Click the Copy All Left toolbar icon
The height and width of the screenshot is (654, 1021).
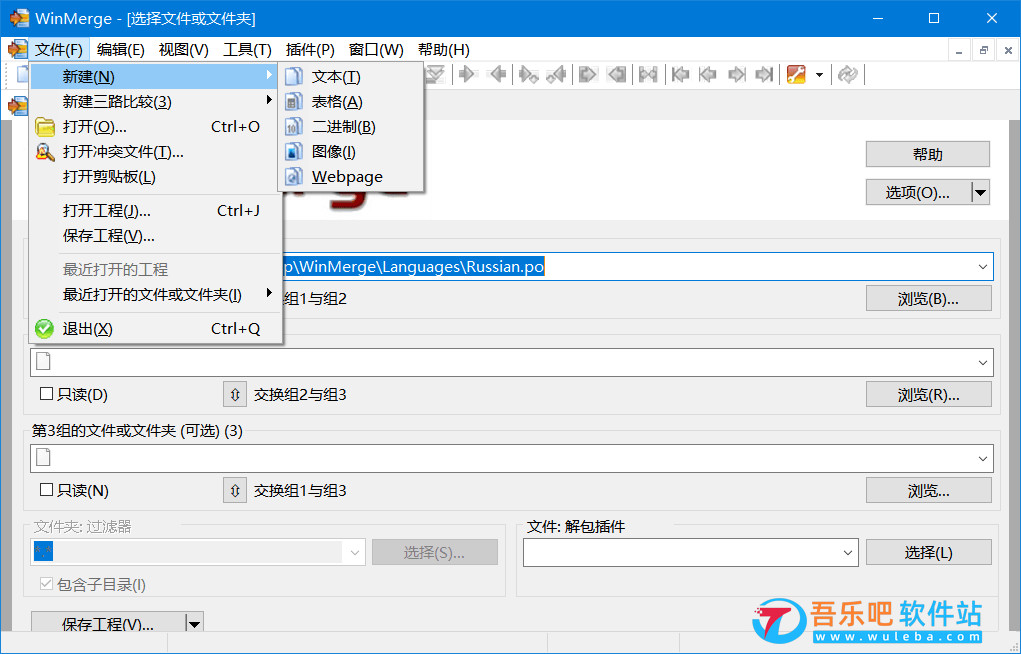617,75
